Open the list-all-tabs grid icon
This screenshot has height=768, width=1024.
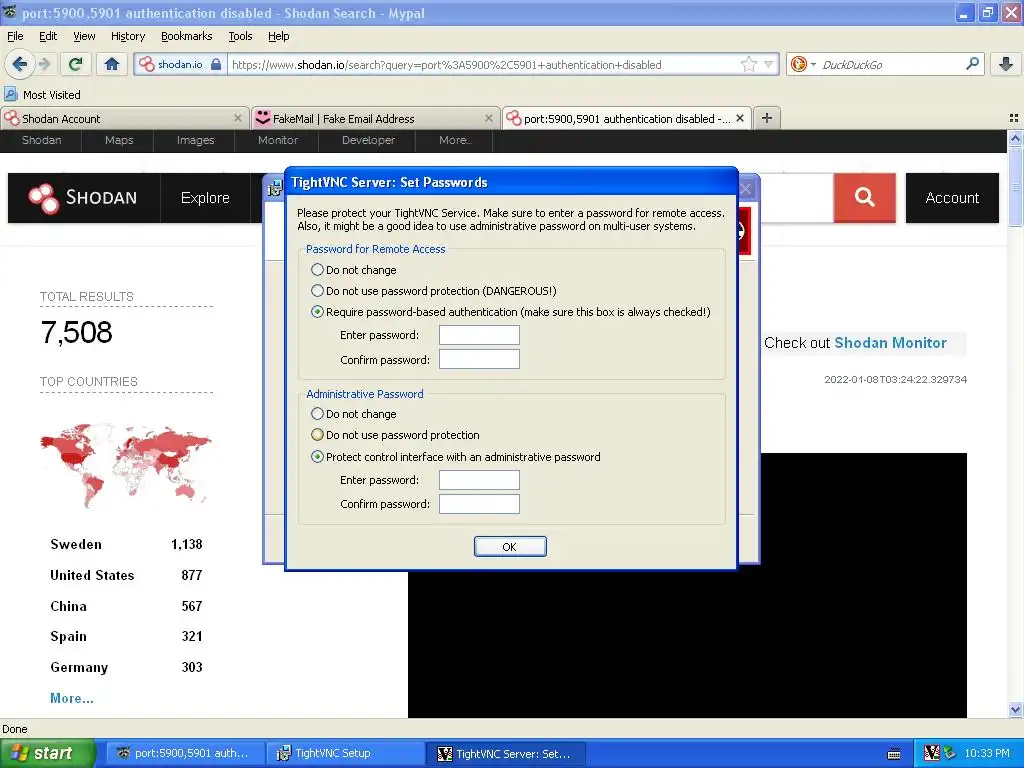1014,118
